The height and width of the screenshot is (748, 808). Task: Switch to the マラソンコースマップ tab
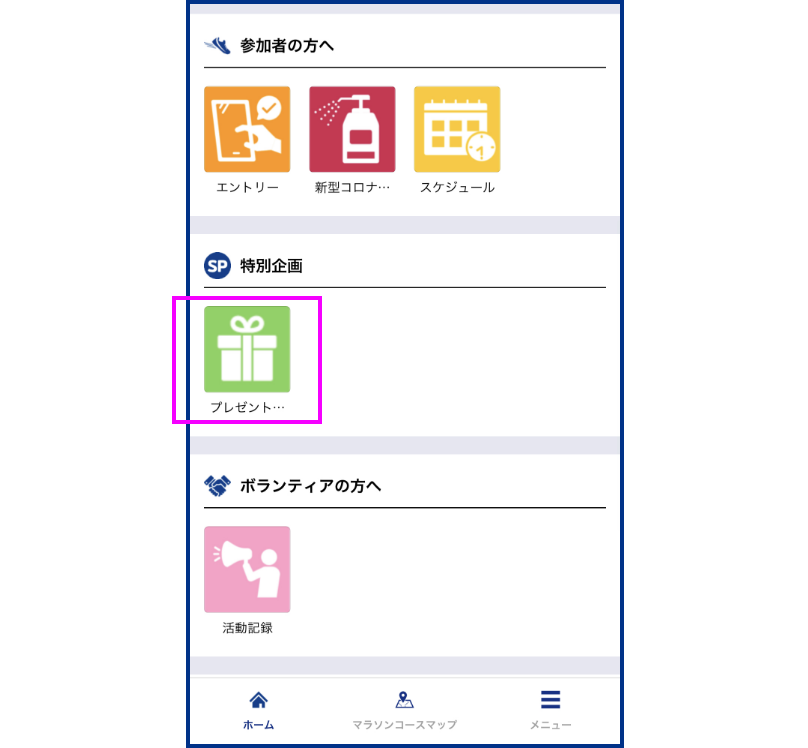point(405,710)
